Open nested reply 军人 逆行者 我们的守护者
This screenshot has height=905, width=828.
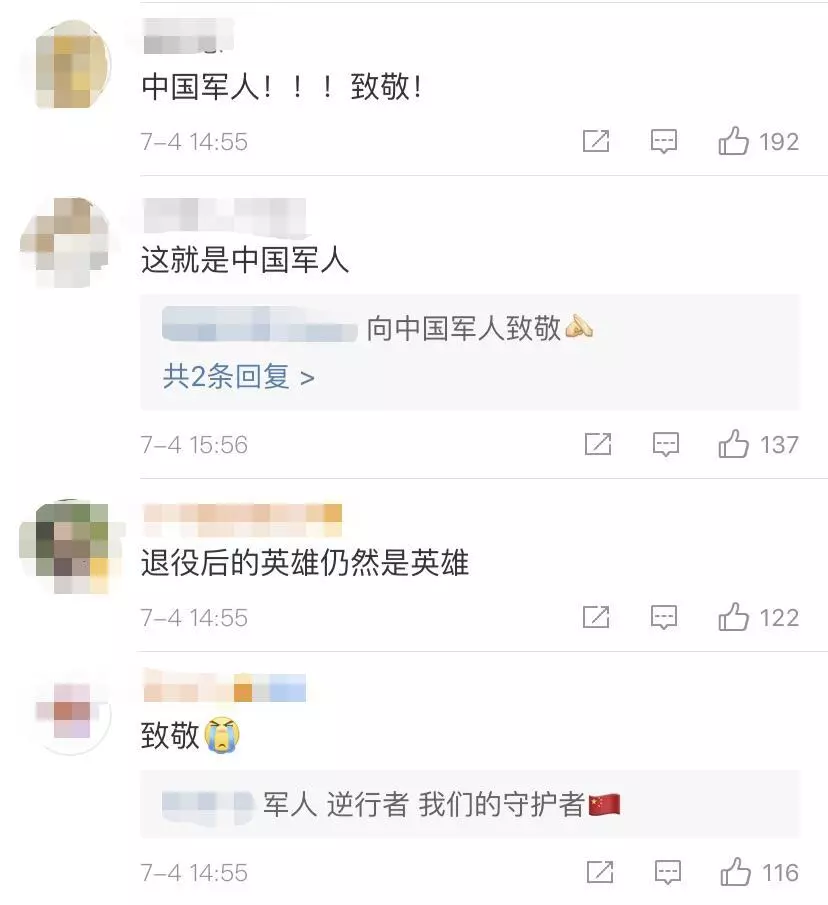tap(391, 804)
